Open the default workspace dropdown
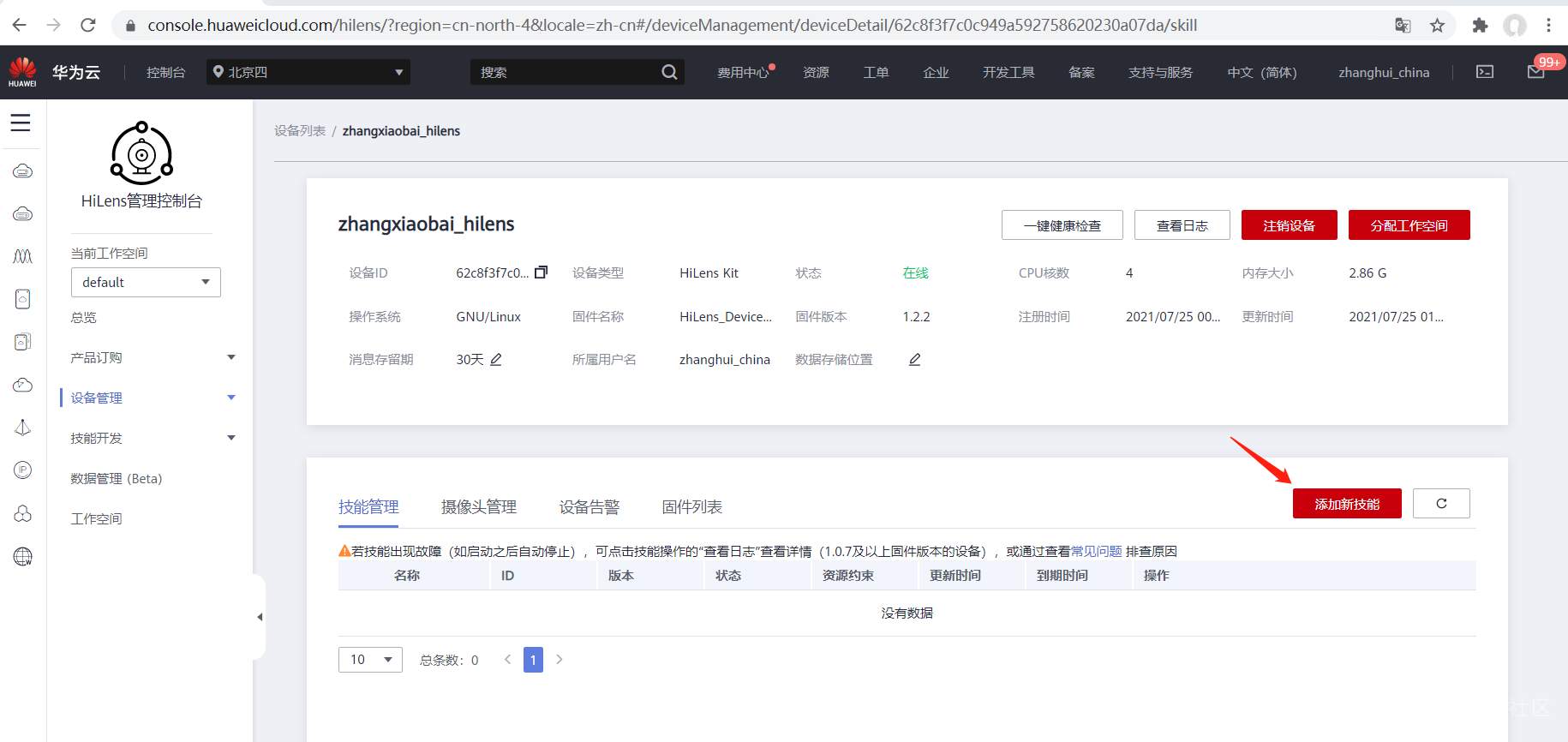Image resolution: width=1568 pixels, height=742 pixels. [146, 282]
